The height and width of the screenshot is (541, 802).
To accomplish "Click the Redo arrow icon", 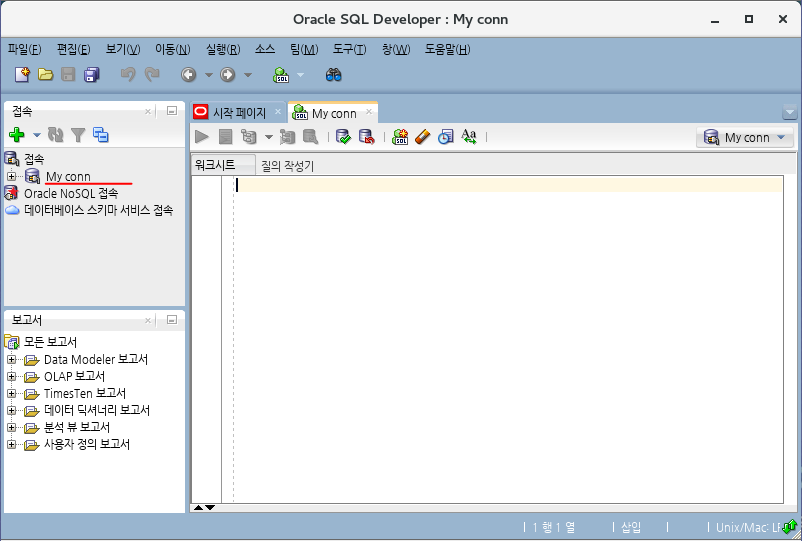I will (152, 75).
